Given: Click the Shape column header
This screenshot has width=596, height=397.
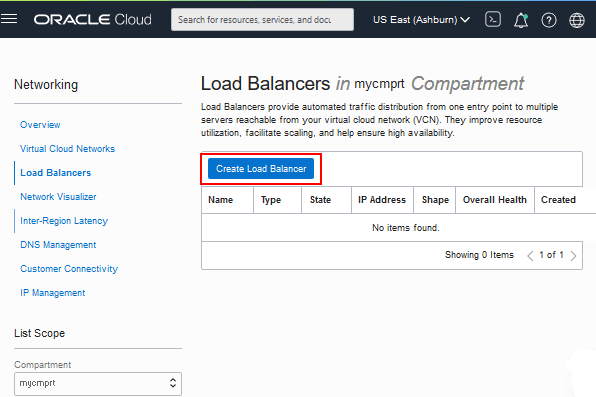Looking at the screenshot, I should [434, 200].
